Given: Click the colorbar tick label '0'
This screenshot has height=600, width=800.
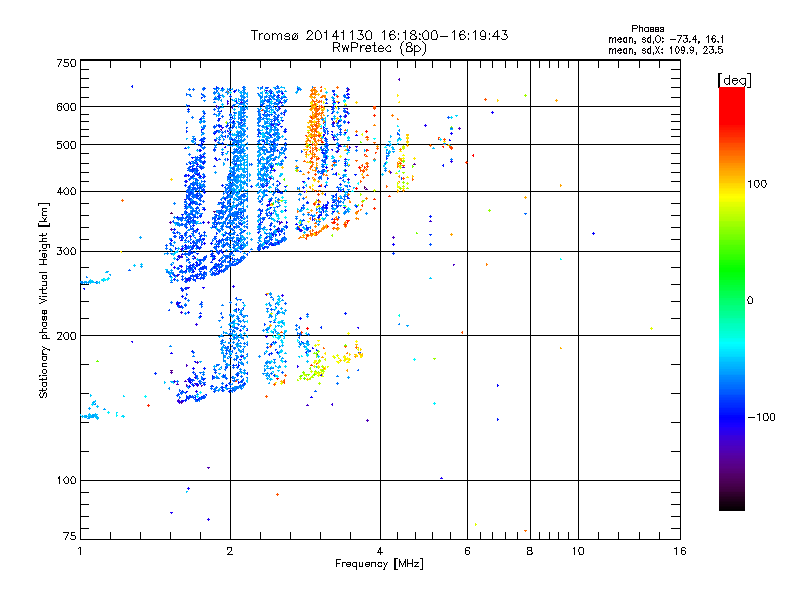Looking at the screenshot, I should tap(750, 301).
